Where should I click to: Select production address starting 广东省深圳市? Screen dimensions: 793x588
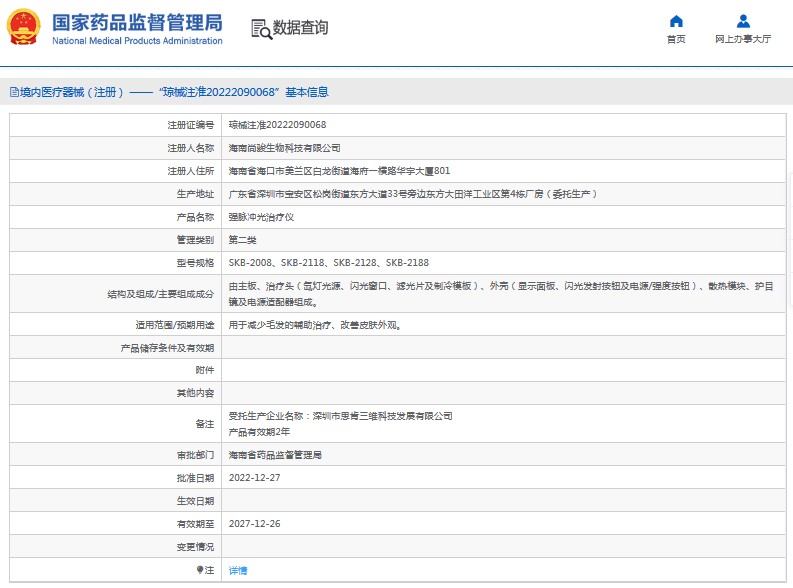click(x=413, y=194)
